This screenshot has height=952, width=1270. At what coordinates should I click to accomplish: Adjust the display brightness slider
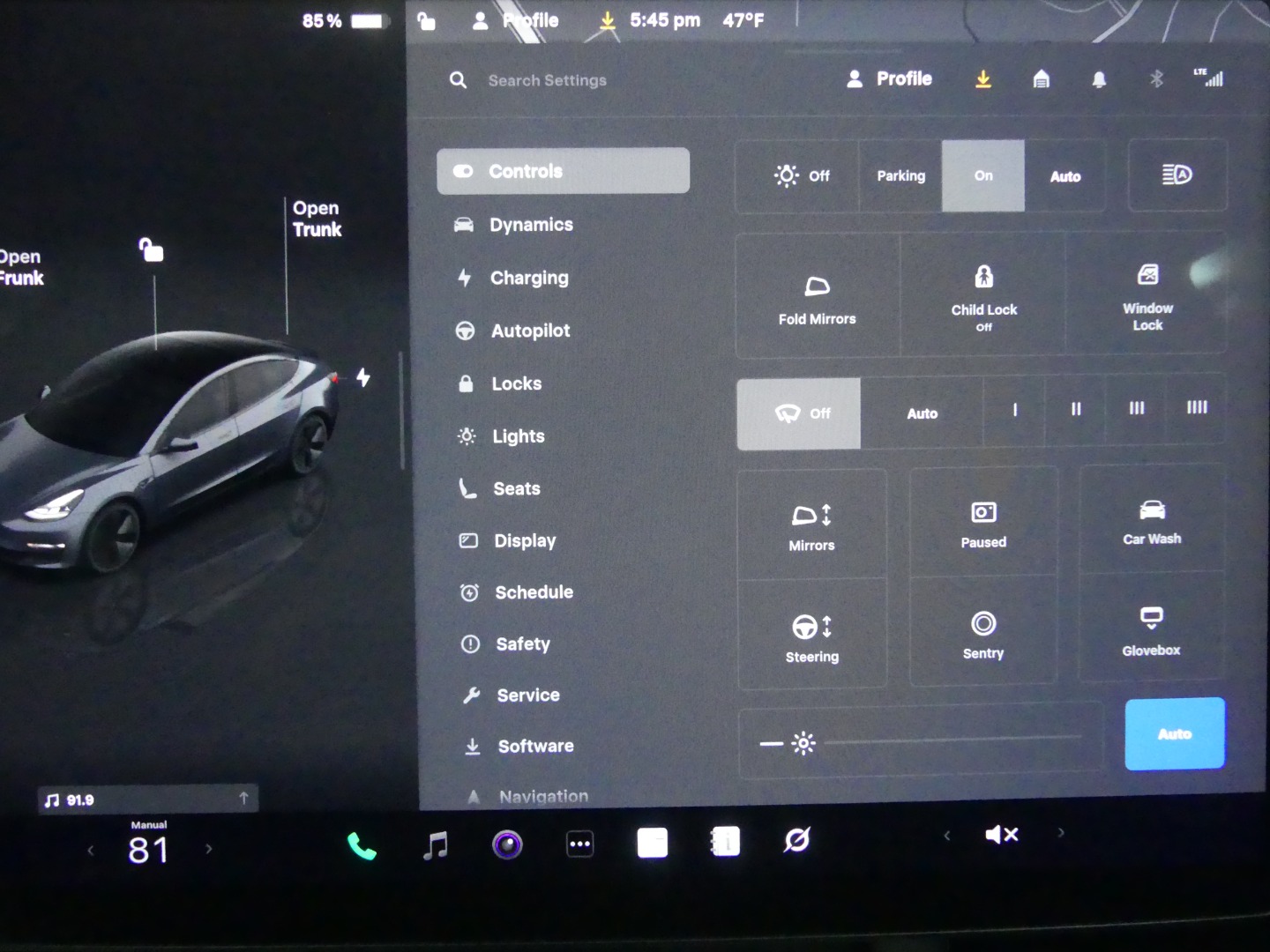pyautogui.click(x=952, y=737)
